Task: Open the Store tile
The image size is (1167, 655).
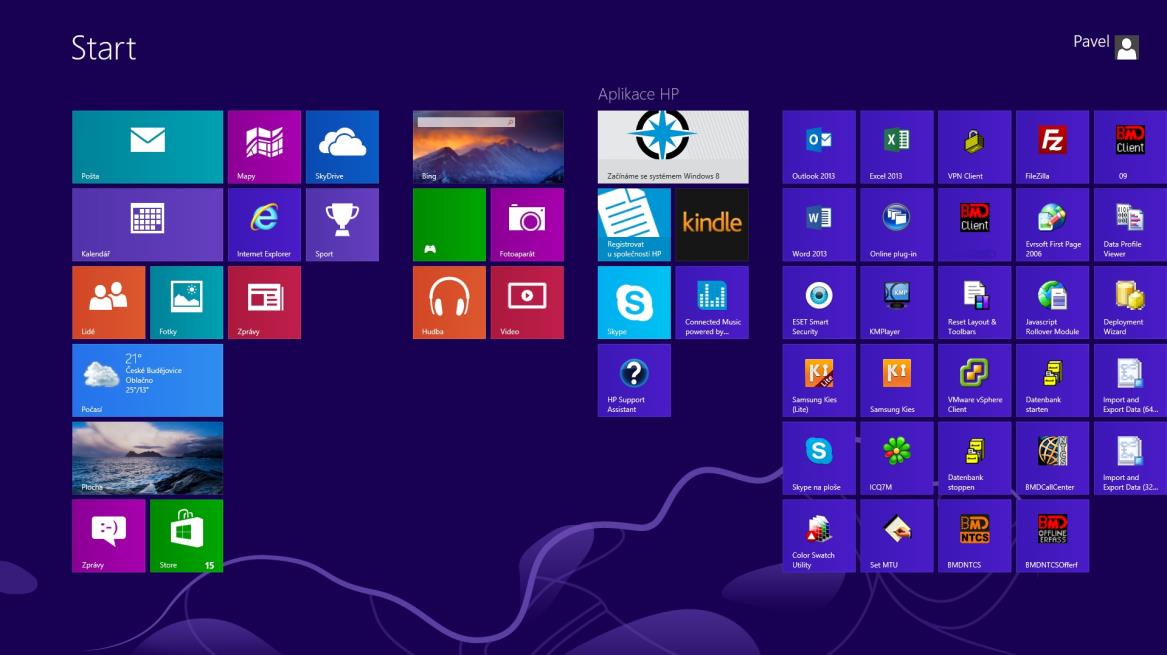Action: pos(186,536)
